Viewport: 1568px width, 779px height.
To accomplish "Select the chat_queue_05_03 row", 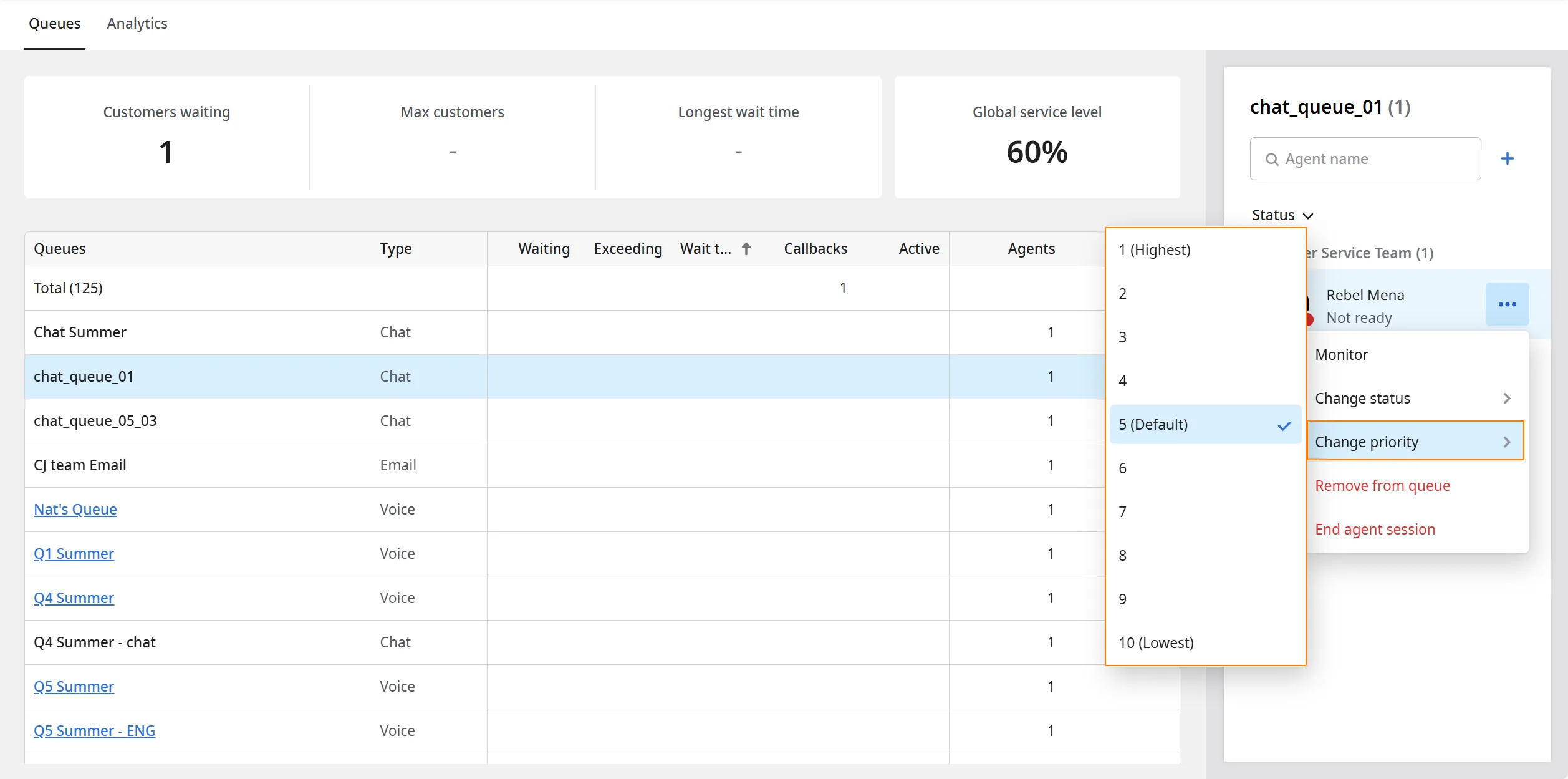I will point(565,420).
